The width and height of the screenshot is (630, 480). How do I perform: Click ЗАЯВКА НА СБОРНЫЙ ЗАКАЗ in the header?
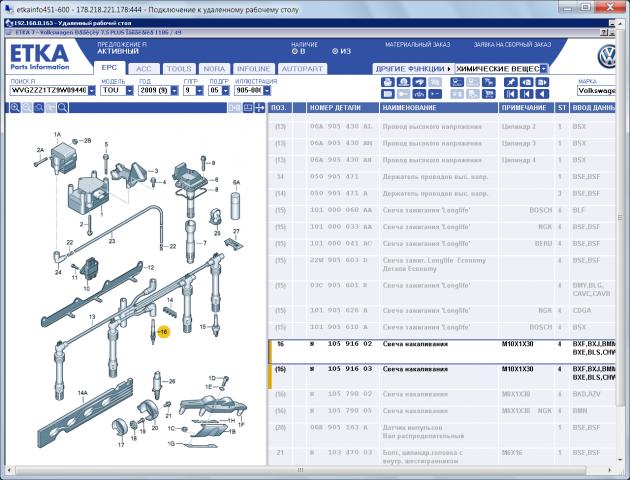[x=512, y=45]
